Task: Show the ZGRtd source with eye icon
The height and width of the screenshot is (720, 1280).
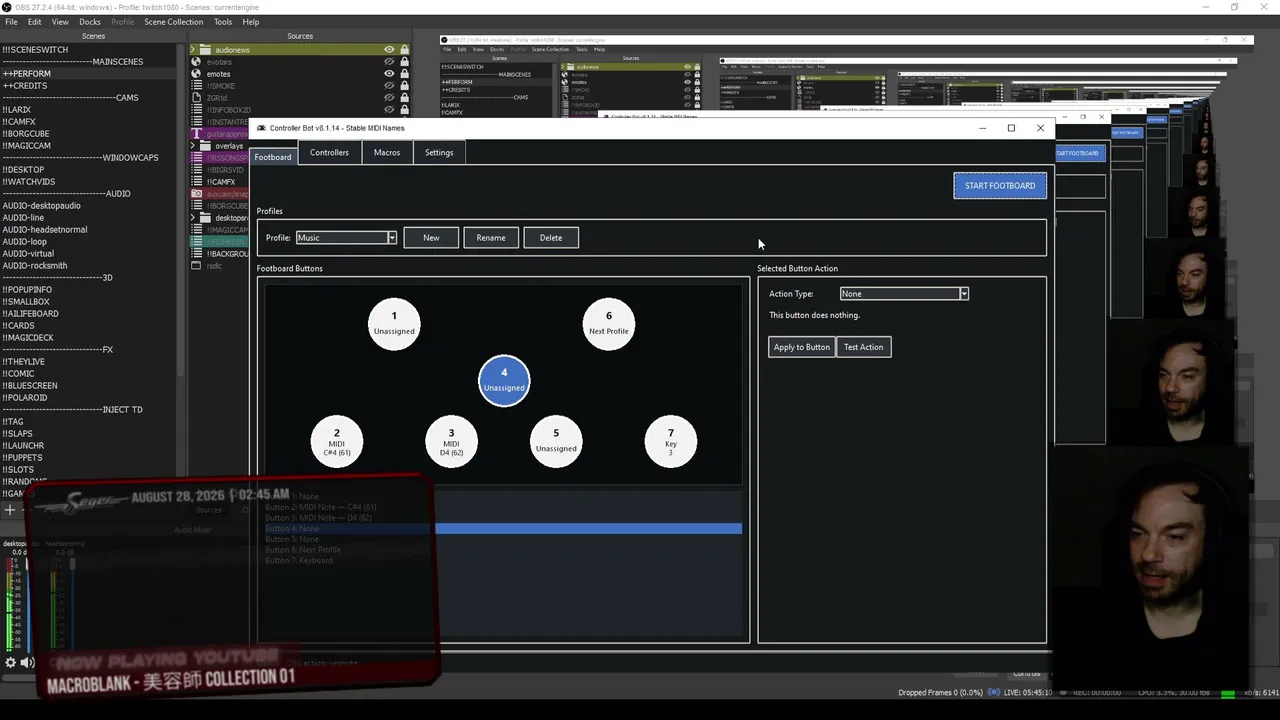Action: [389, 98]
